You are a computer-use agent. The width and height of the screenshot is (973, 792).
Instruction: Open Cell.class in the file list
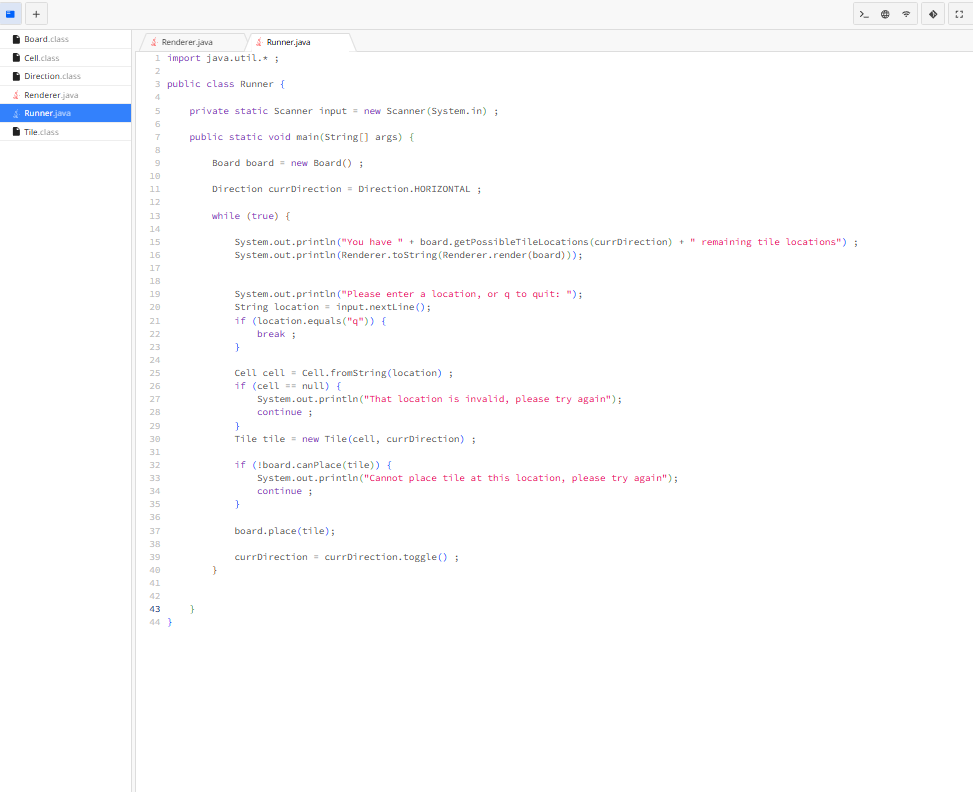pos(40,57)
